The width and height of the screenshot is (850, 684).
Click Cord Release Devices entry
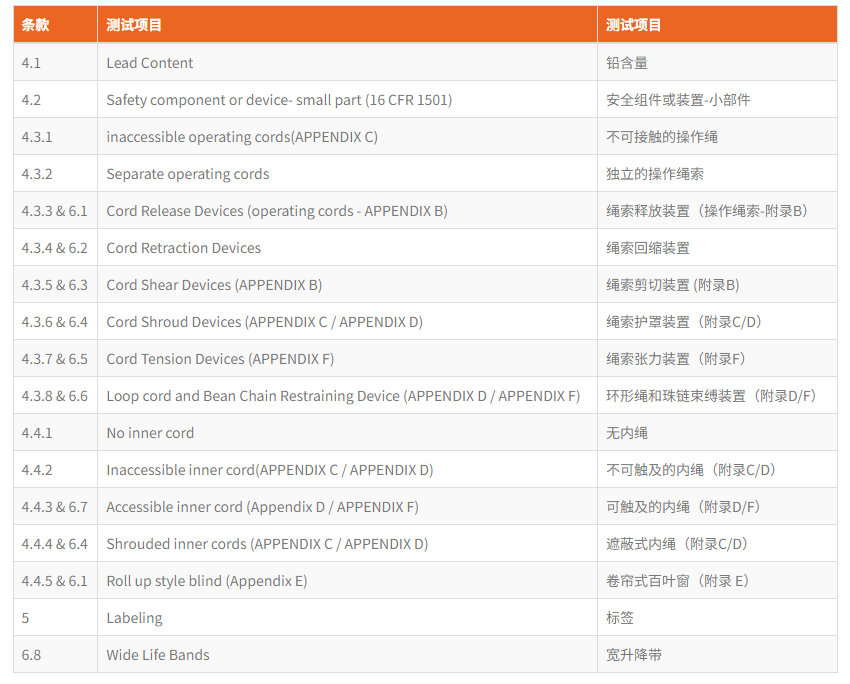pyautogui.click(x=277, y=211)
